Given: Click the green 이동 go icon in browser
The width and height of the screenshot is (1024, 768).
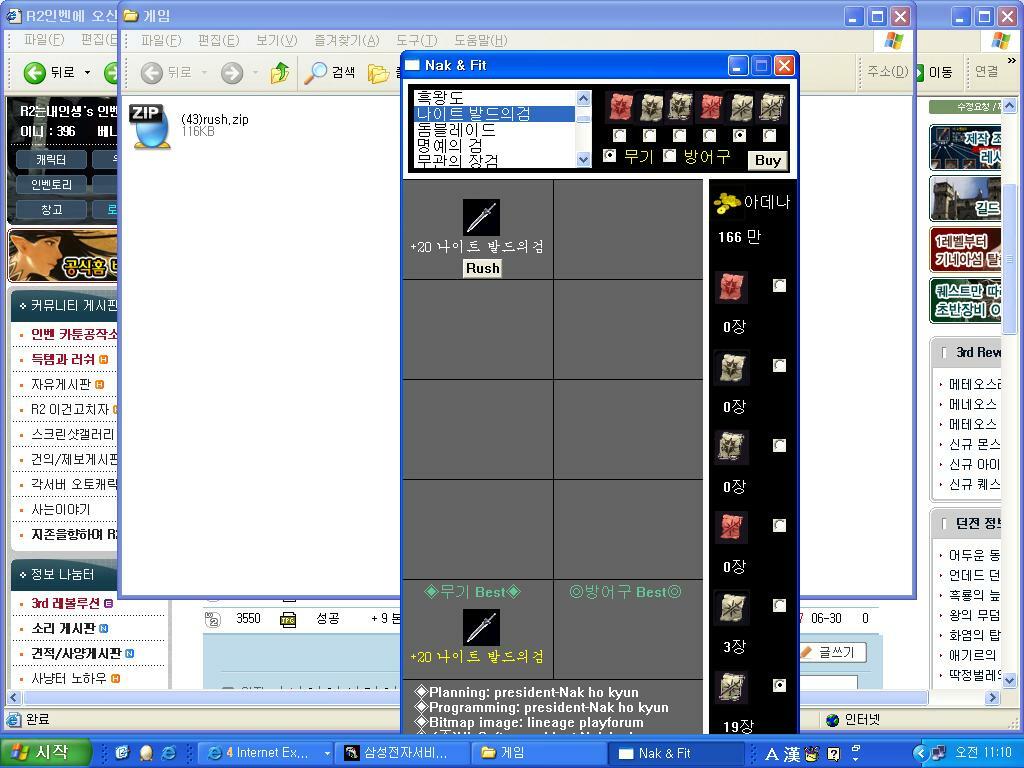Looking at the screenshot, I should click(919, 72).
